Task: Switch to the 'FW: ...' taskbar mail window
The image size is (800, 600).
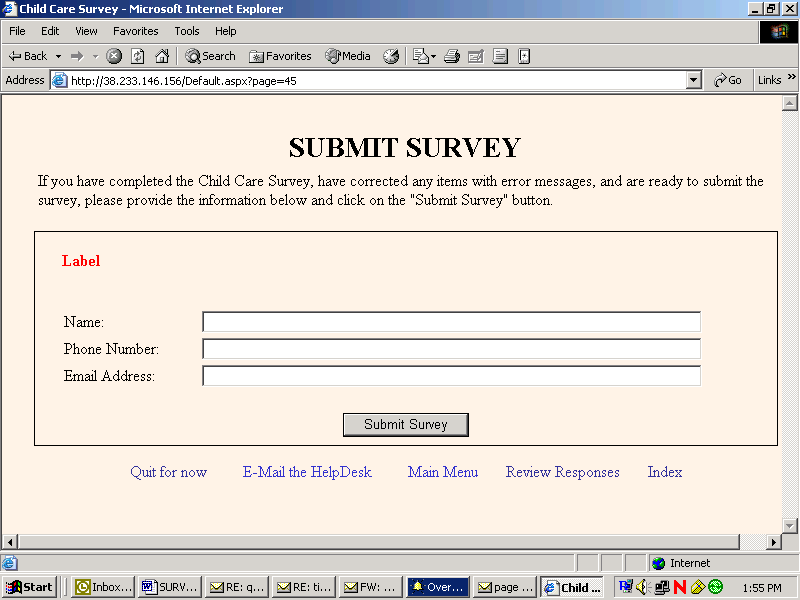Action: [x=371, y=587]
